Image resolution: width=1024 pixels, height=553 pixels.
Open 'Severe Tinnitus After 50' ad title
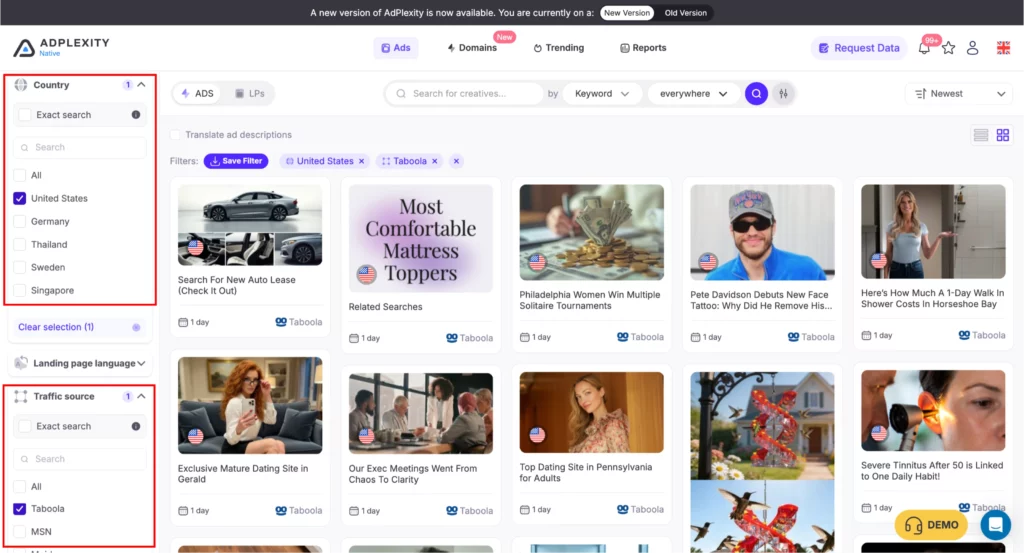[932, 471]
